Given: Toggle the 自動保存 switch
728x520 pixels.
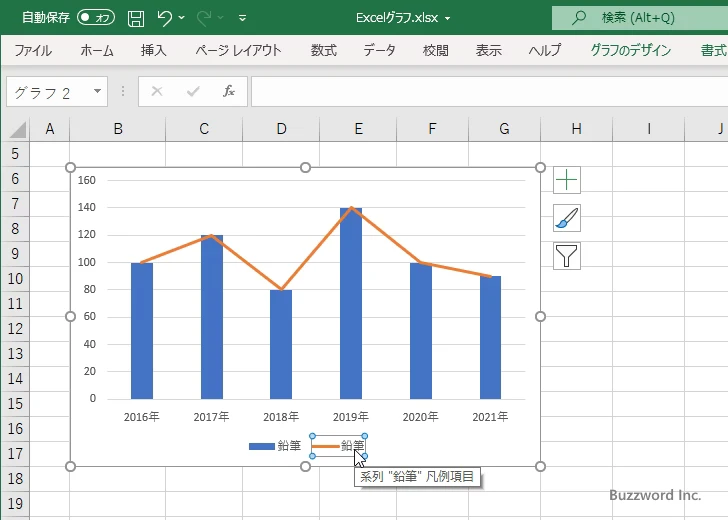Looking at the screenshot, I should (96, 18).
